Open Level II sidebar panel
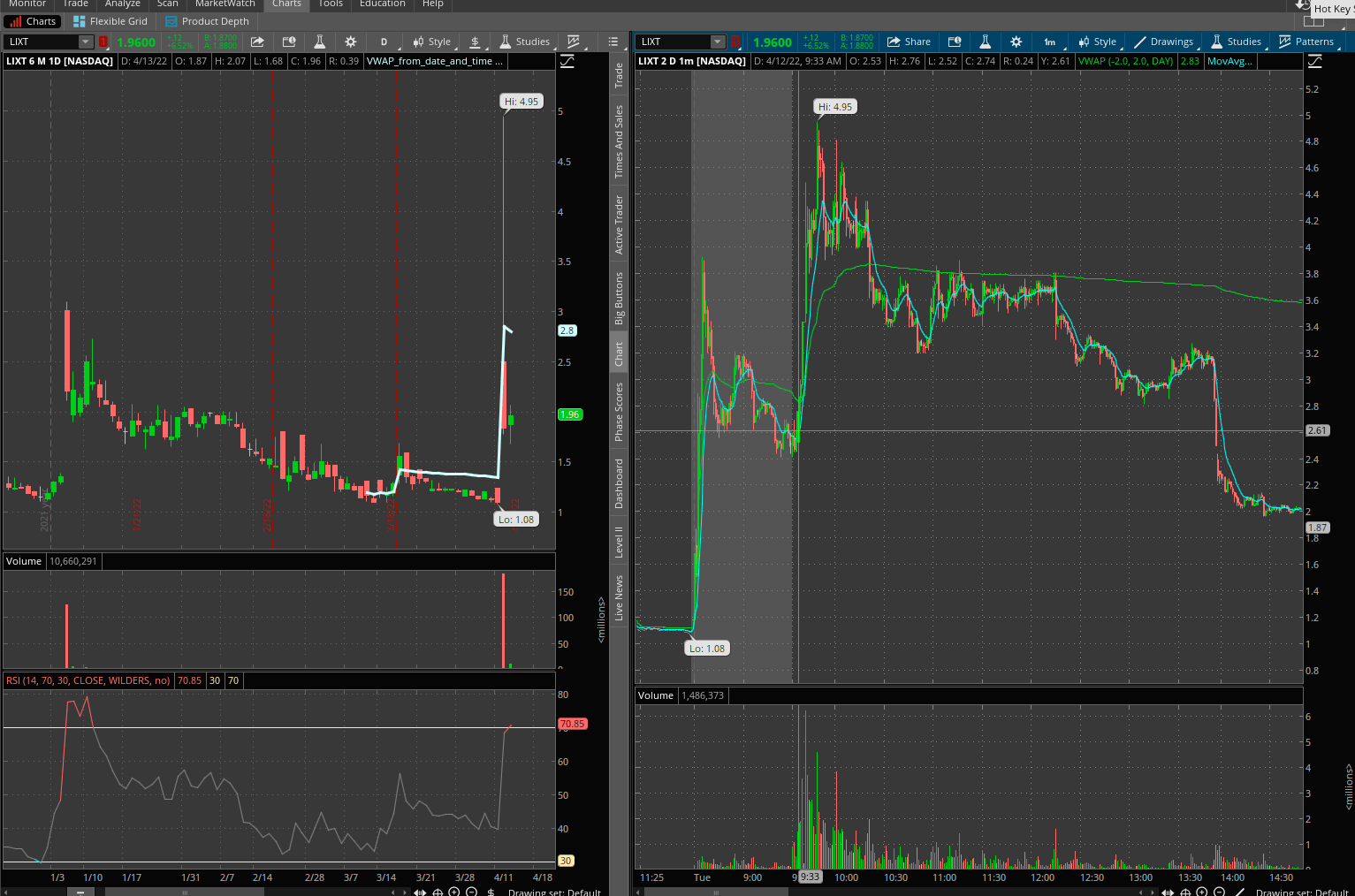The image size is (1355, 896). [x=619, y=542]
